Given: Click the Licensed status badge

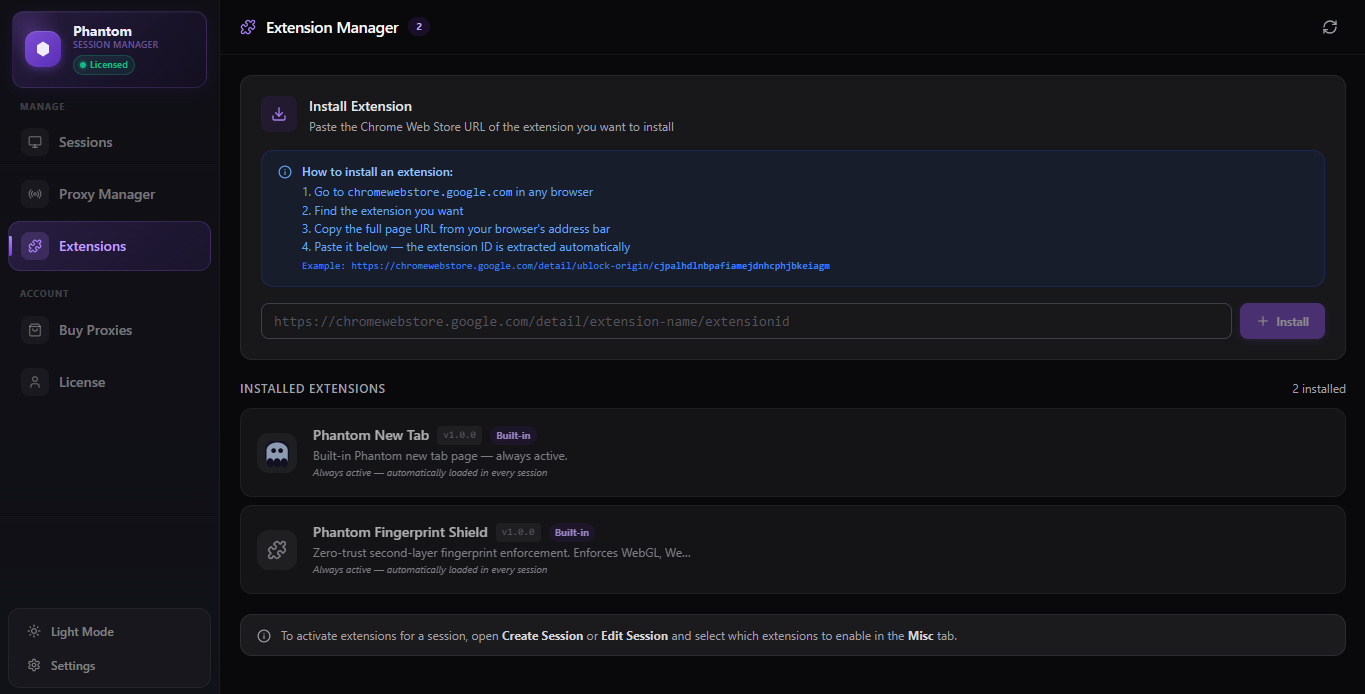Looking at the screenshot, I should pos(104,65).
